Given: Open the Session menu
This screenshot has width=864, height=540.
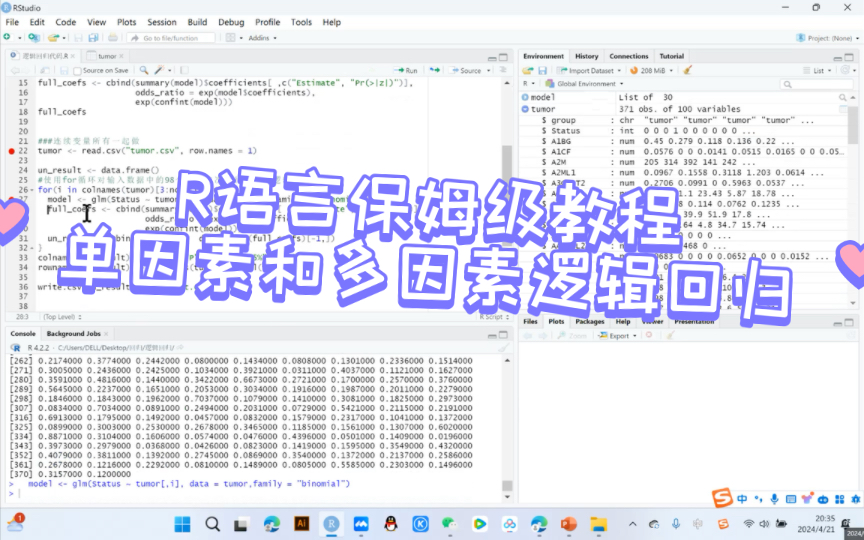Looking at the screenshot, I should pyautogui.click(x=161, y=22).
